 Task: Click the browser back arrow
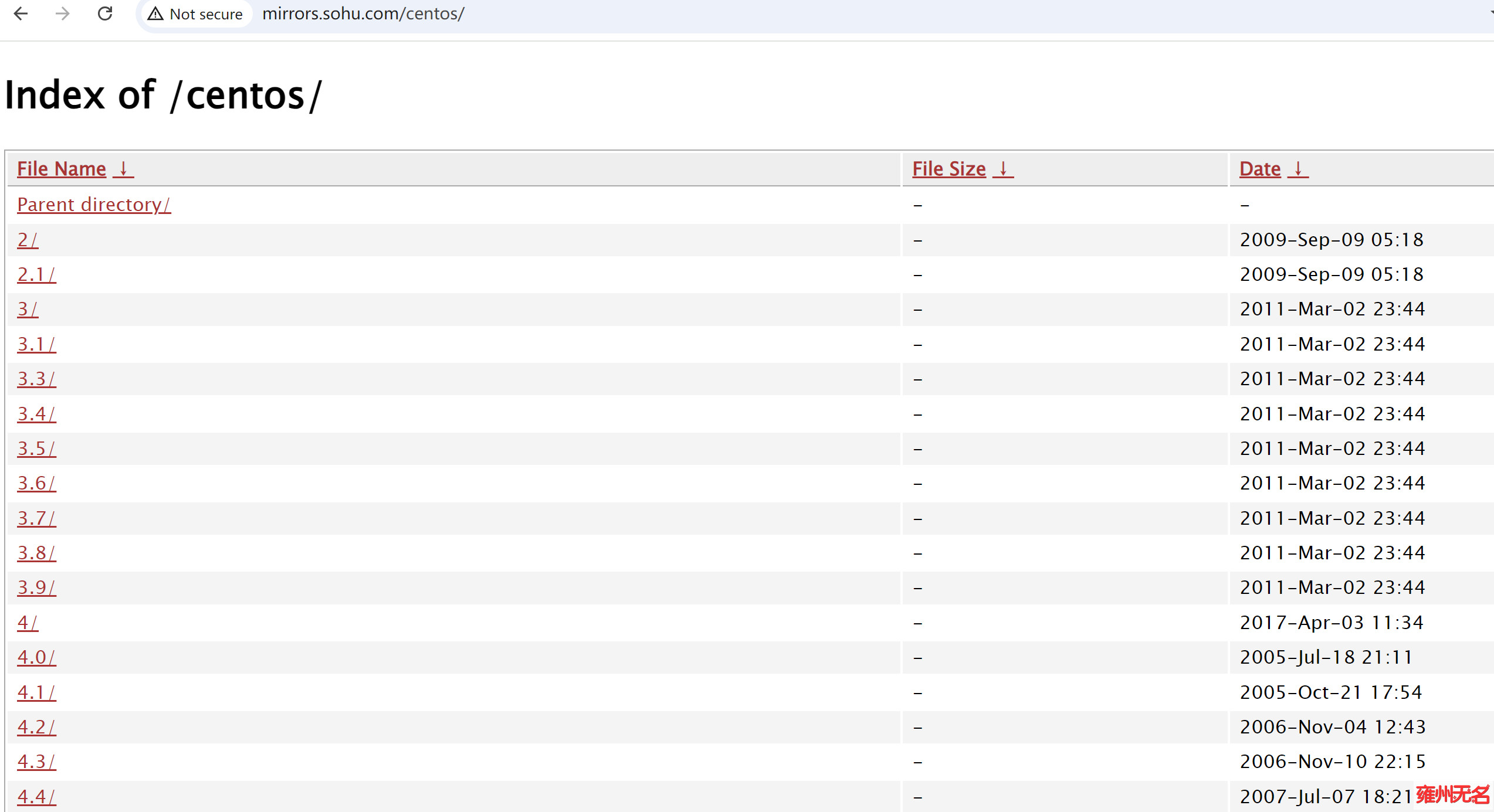(21, 13)
